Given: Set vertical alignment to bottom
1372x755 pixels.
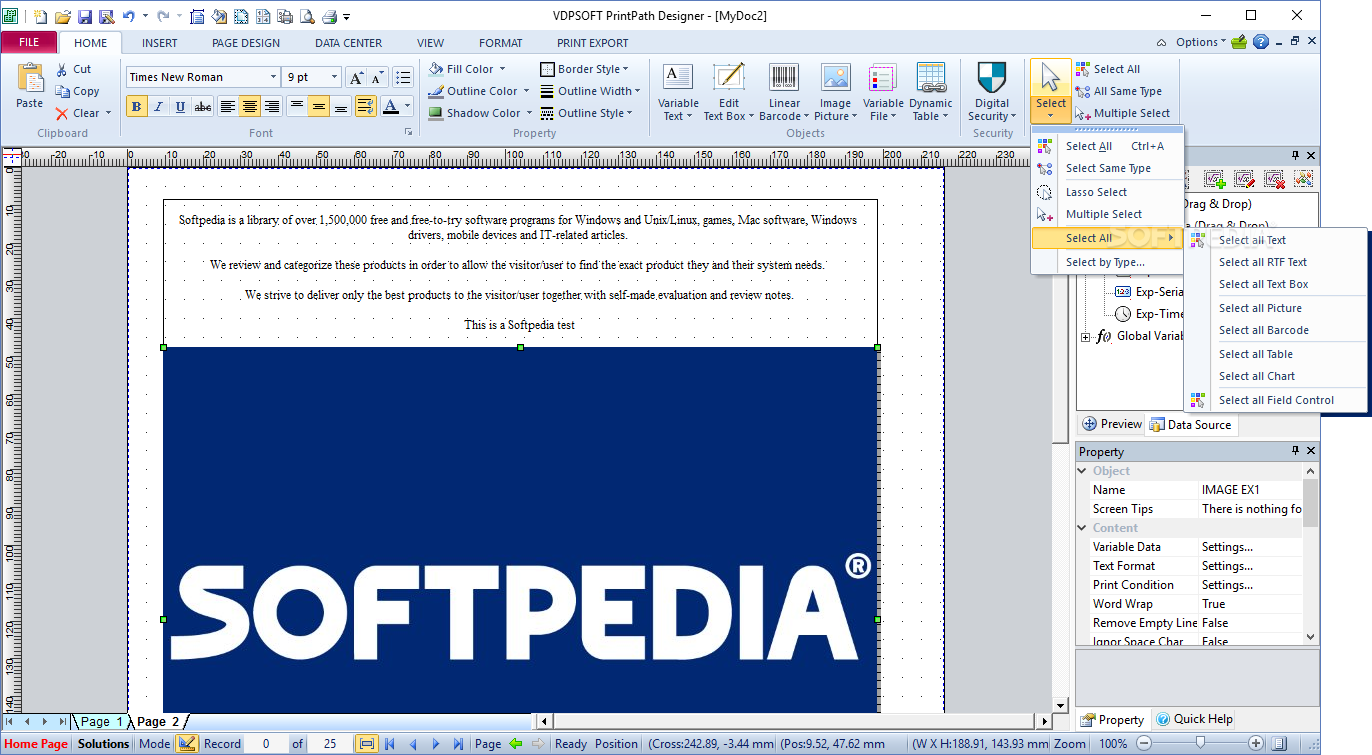Looking at the screenshot, I should pos(341,107).
